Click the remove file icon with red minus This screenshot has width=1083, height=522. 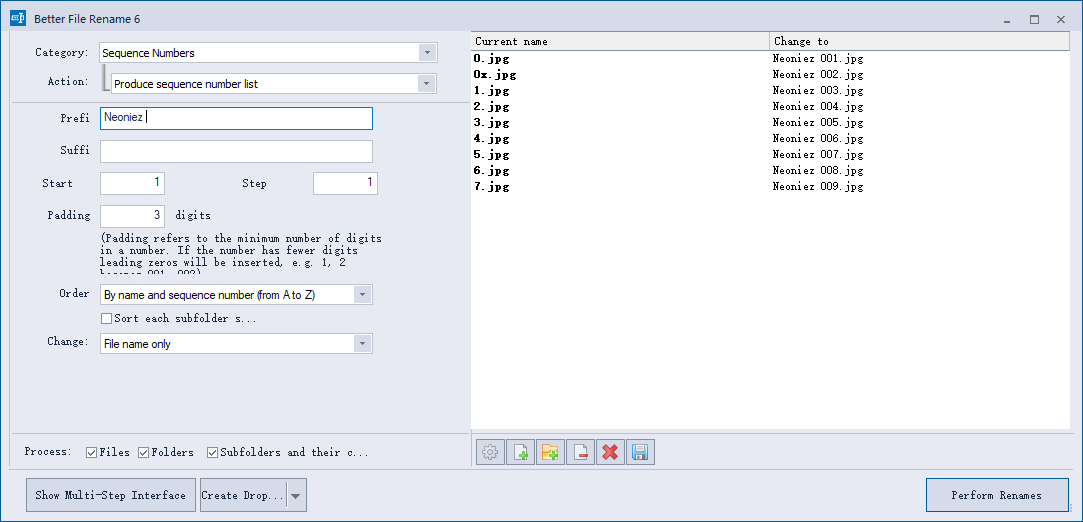(580, 452)
